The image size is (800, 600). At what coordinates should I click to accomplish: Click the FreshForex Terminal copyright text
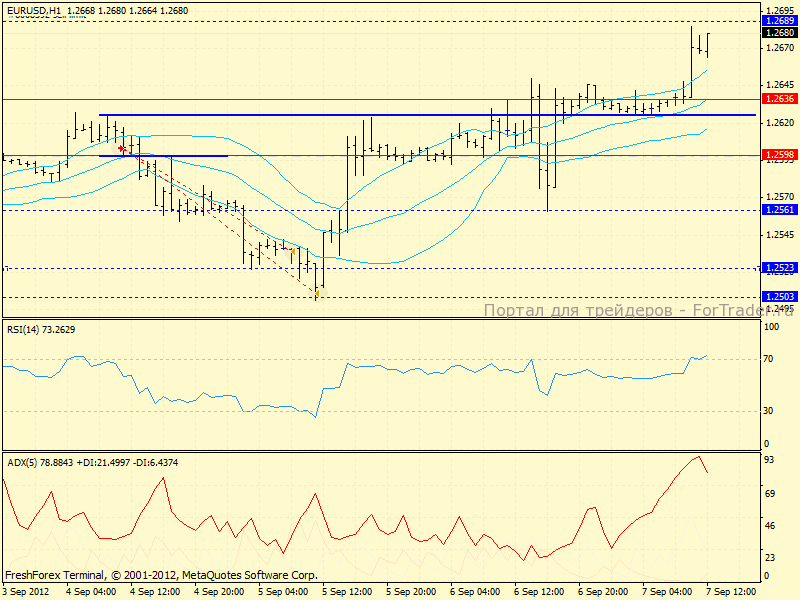pyautogui.click(x=160, y=576)
